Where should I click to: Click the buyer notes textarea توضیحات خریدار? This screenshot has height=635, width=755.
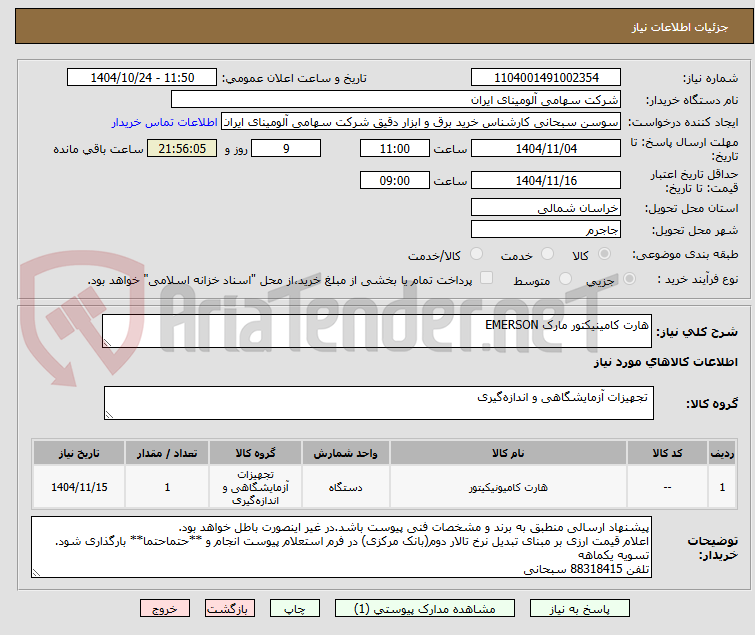coord(341,547)
